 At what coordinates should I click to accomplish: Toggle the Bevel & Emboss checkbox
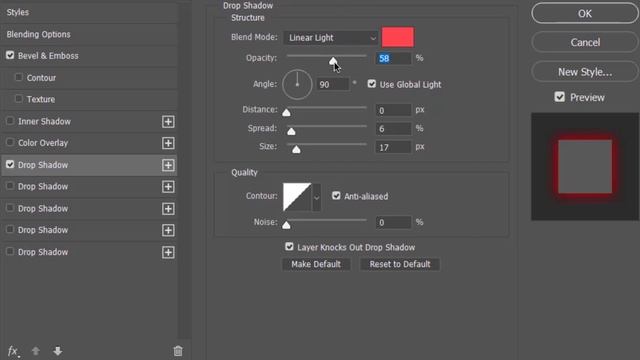pyautogui.click(x=10, y=55)
